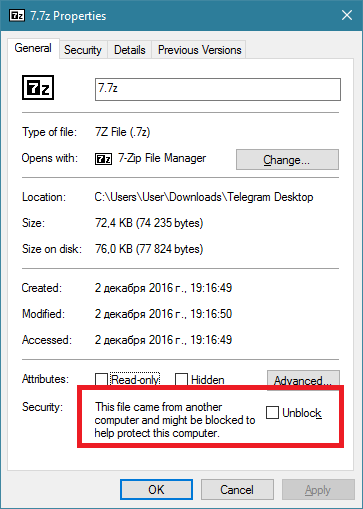Confirm with the OK button
Image resolution: width=363 pixels, height=509 pixels.
pyautogui.click(x=156, y=490)
